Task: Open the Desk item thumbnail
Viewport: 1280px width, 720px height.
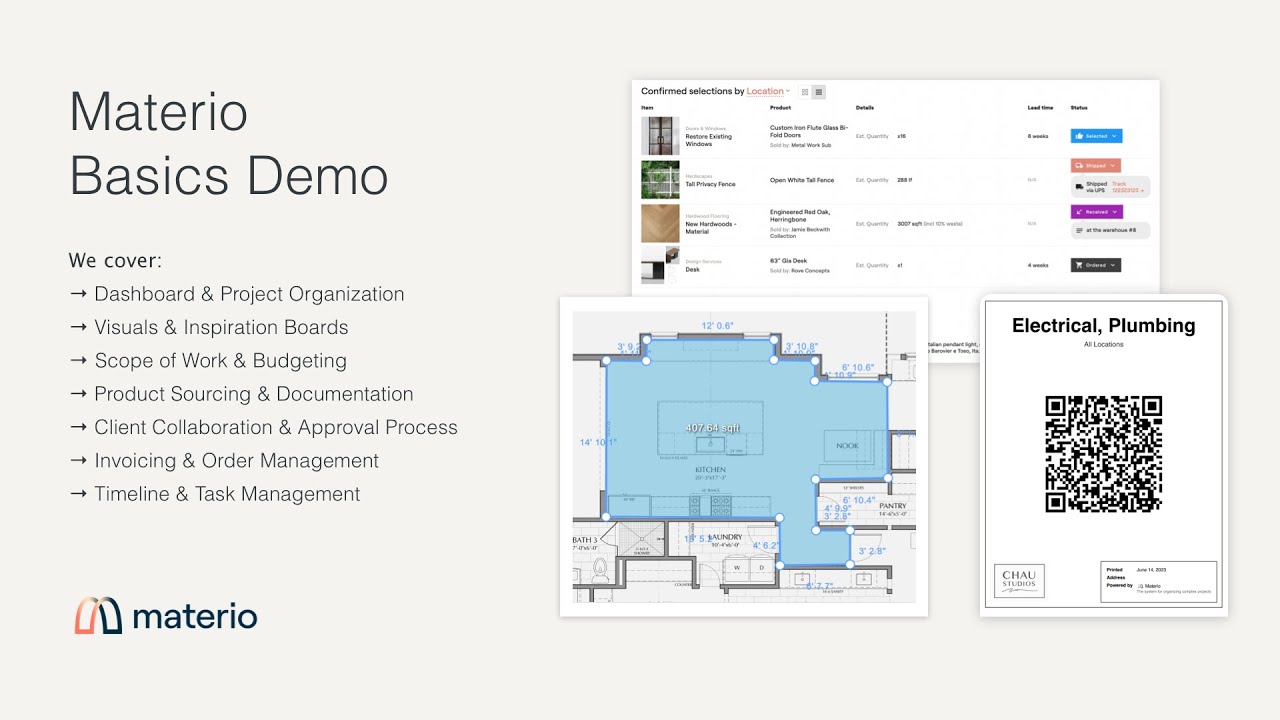Action: pyautogui.click(x=660, y=265)
